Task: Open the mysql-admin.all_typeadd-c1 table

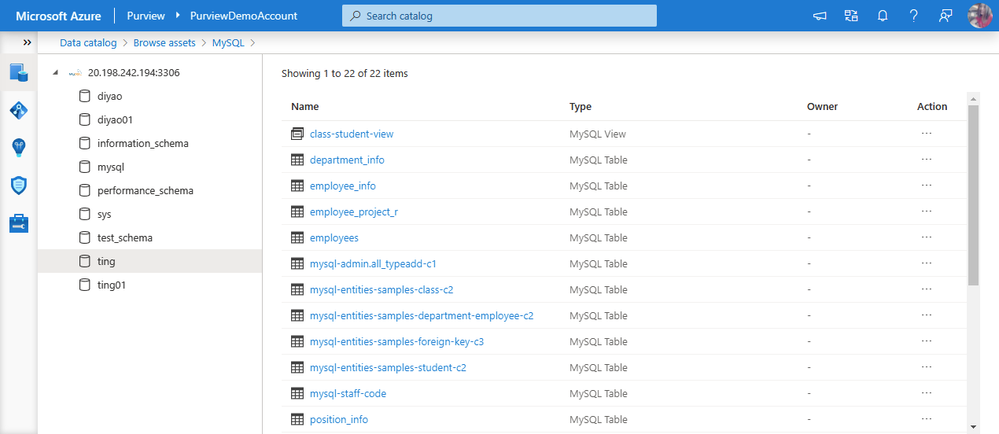Action: pyautogui.click(x=373, y=264)
